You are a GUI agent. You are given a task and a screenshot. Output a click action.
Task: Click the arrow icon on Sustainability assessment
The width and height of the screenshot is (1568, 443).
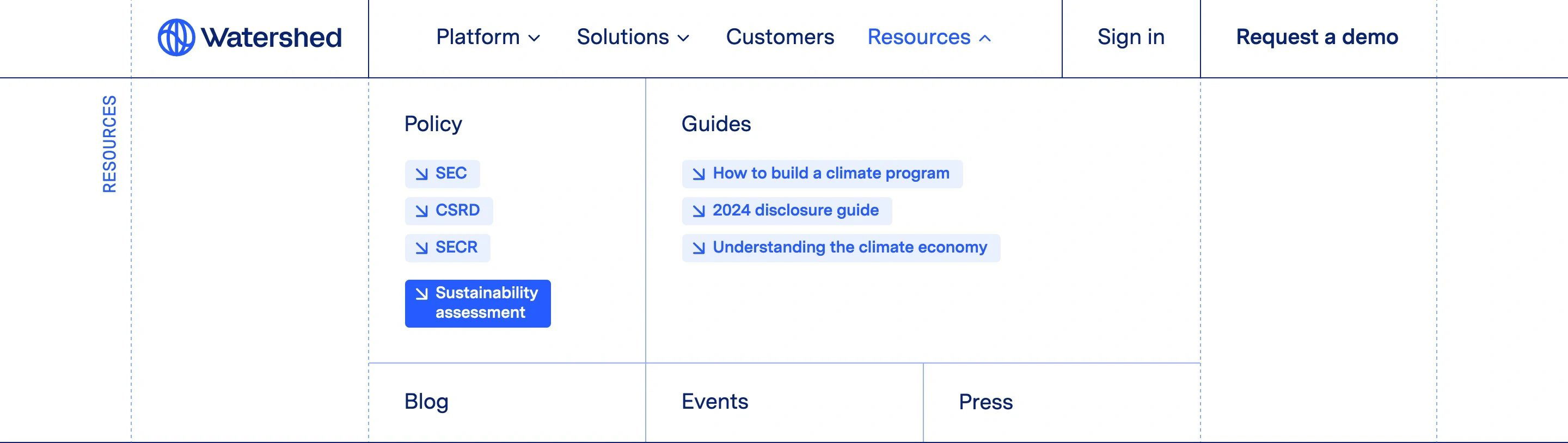click(421, 294)
